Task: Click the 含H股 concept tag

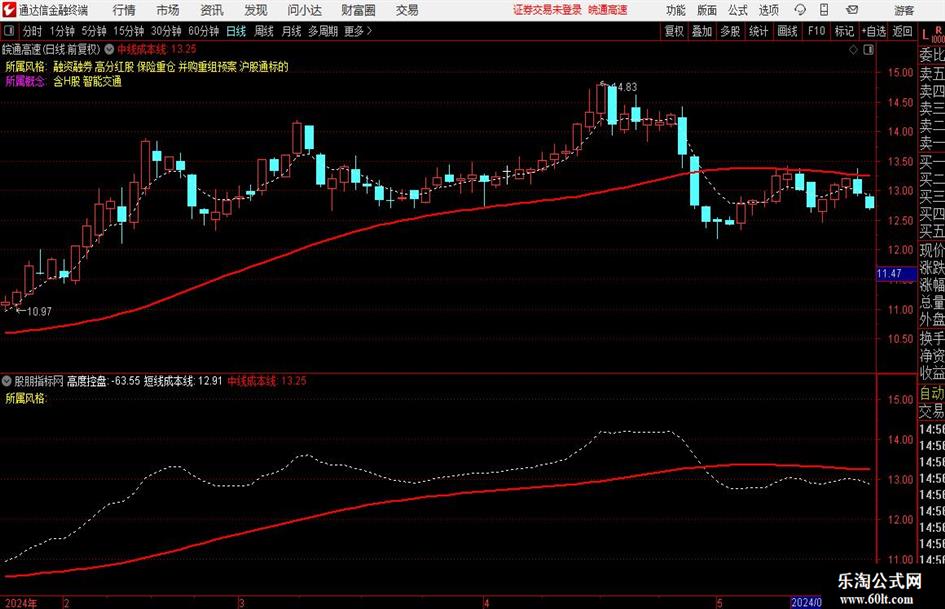Action: click(67, 81)
